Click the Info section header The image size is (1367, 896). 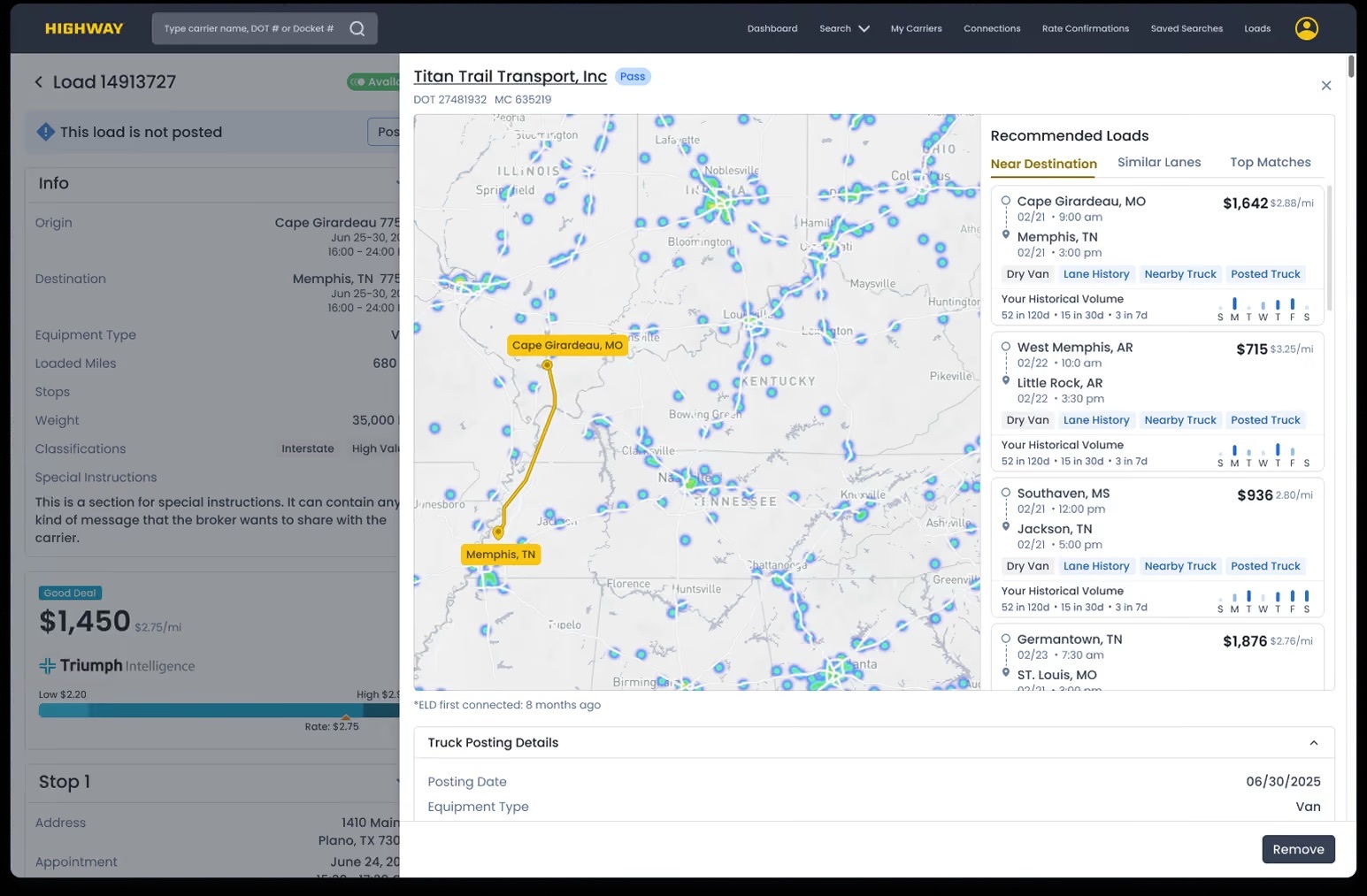click(212, 183)
